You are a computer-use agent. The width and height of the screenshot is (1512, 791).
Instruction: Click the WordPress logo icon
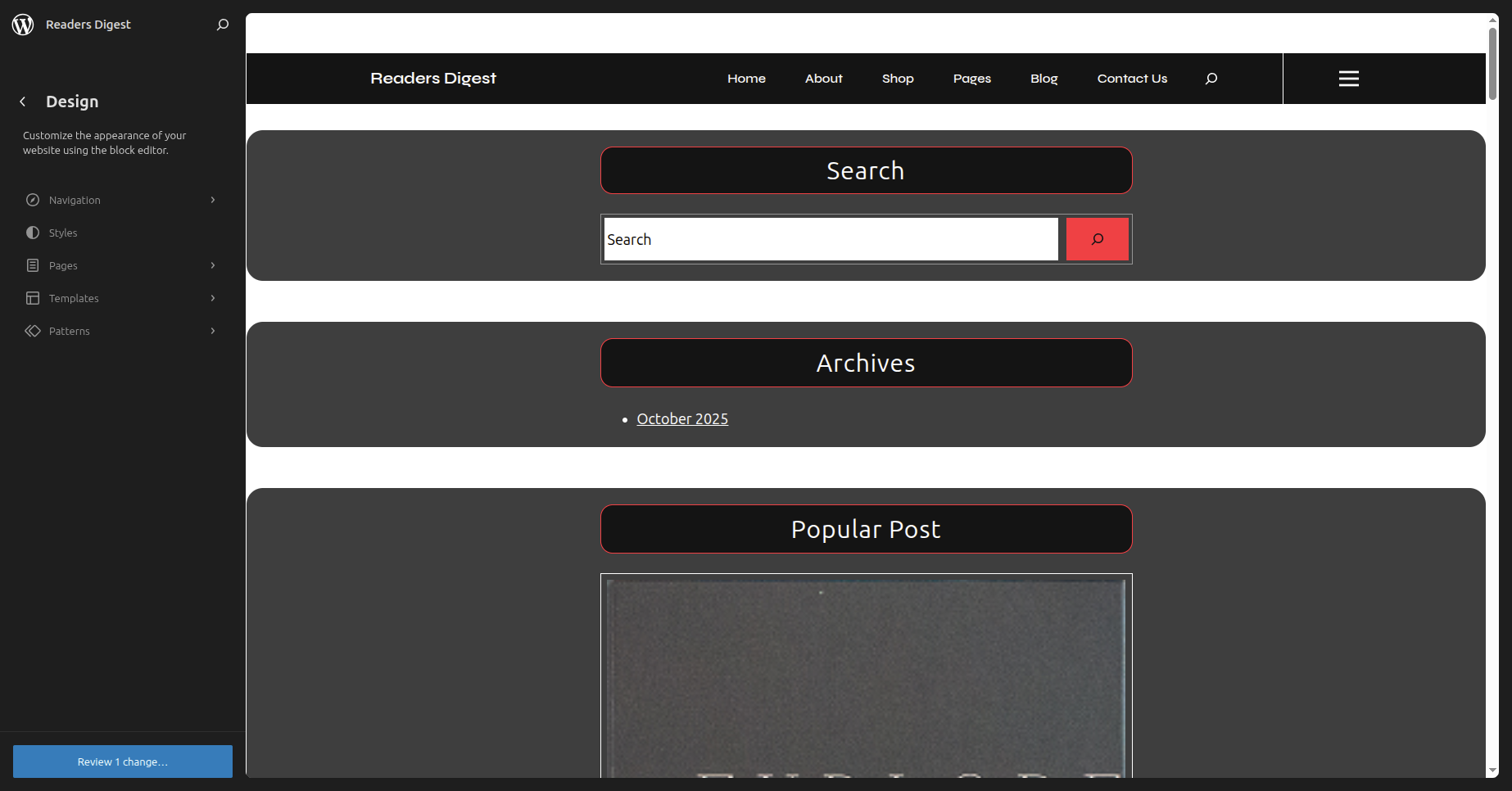pos(23,25)
